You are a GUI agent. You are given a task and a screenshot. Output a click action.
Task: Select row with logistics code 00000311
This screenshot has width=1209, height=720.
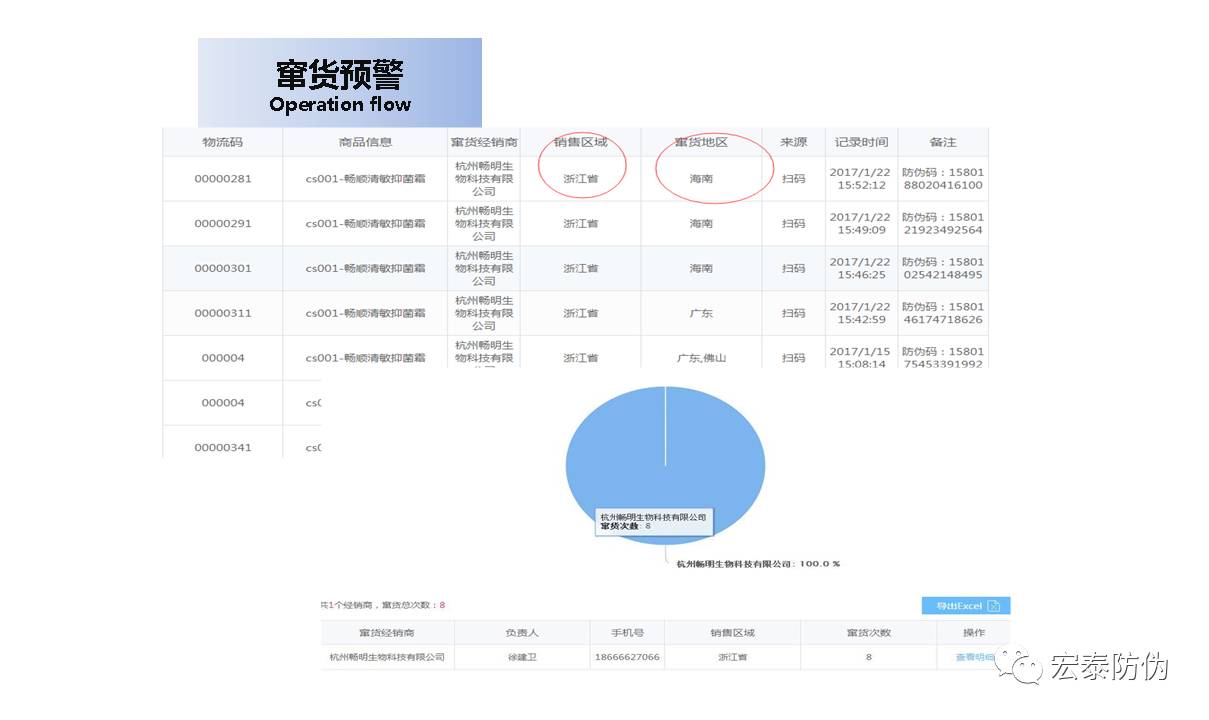tap(222, 312)
